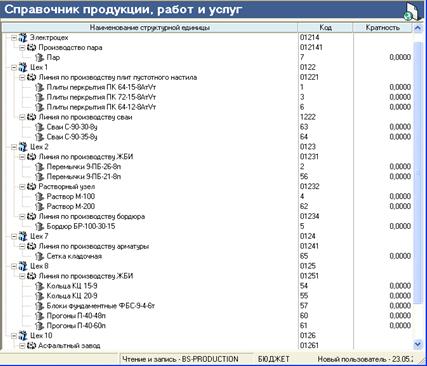Select the Электроцех workshop icon
The height and width of the screenshot is (366, 427).
pyautogui.click(x=23, y=38)
